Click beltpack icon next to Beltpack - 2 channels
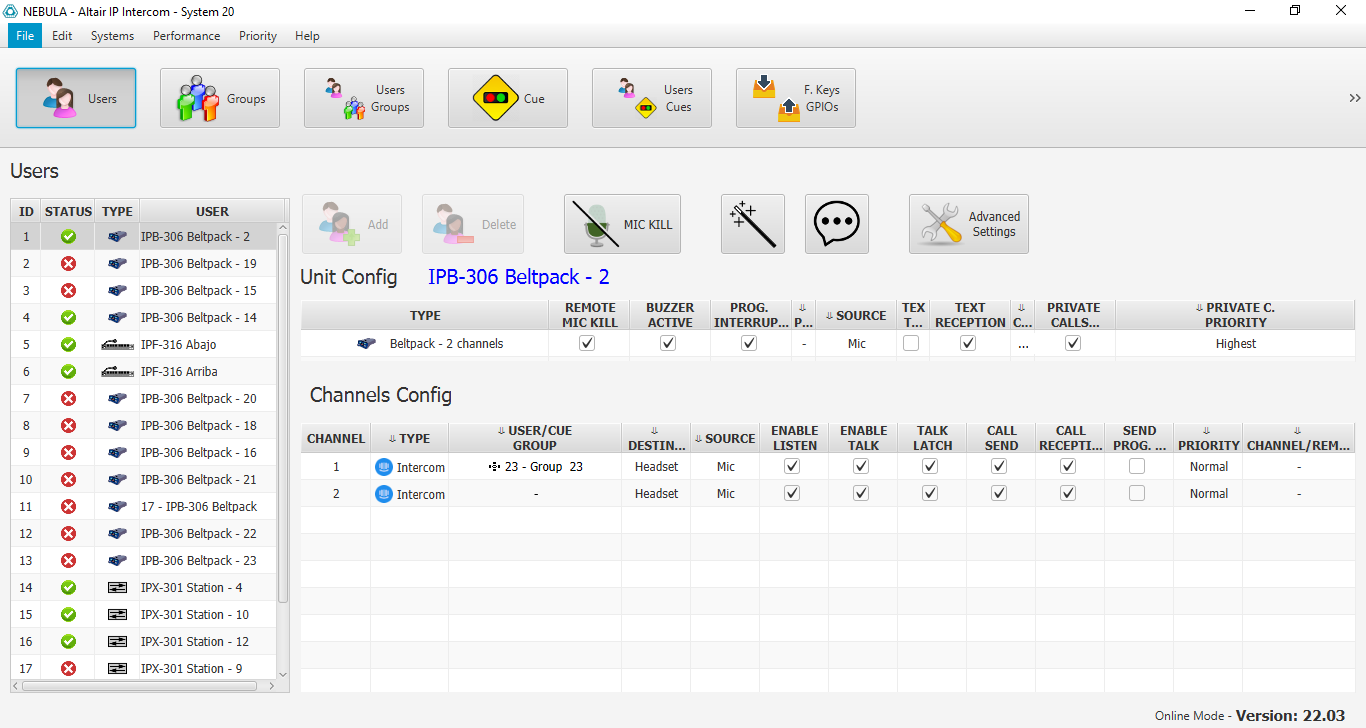1366x728 pixels. 367,344
